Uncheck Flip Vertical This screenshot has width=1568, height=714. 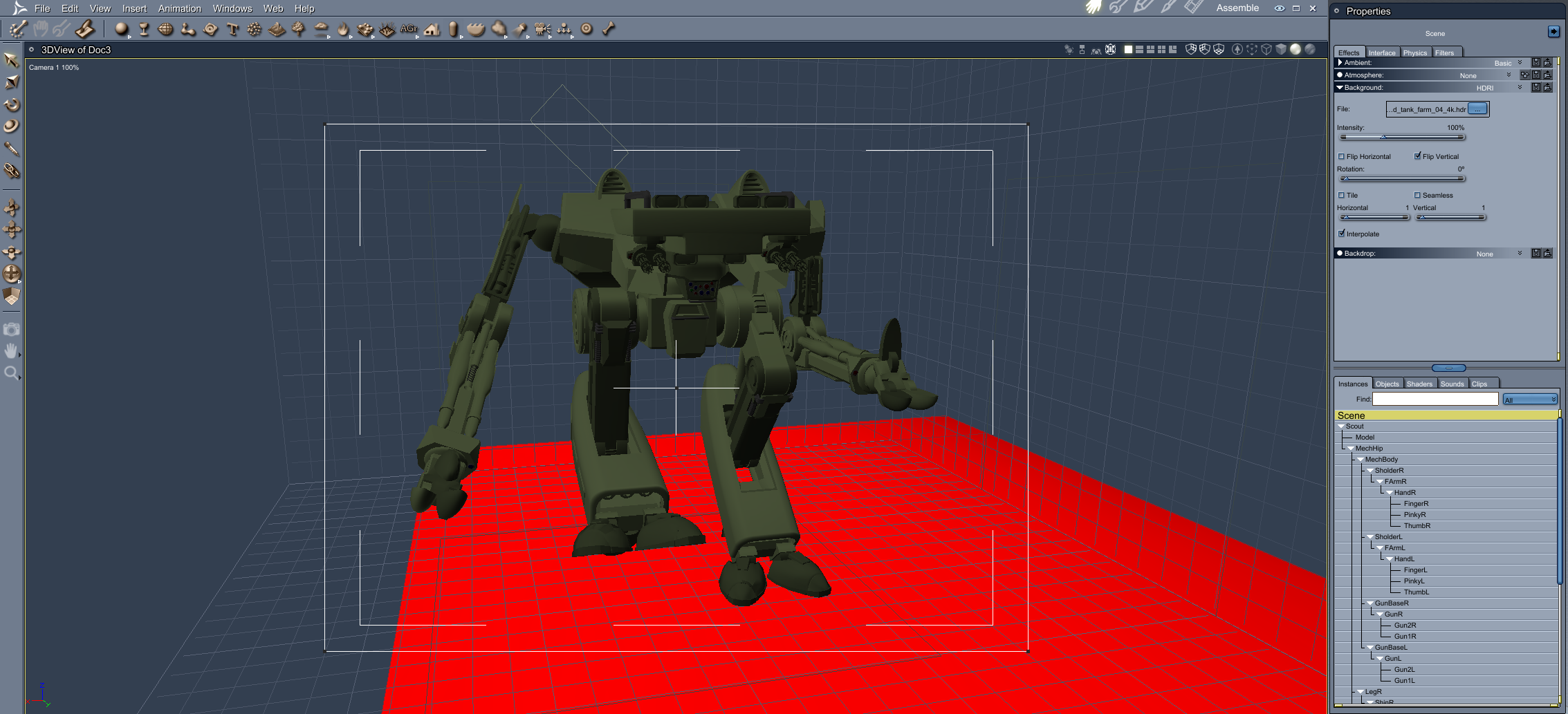click(x=1418, y=156)
